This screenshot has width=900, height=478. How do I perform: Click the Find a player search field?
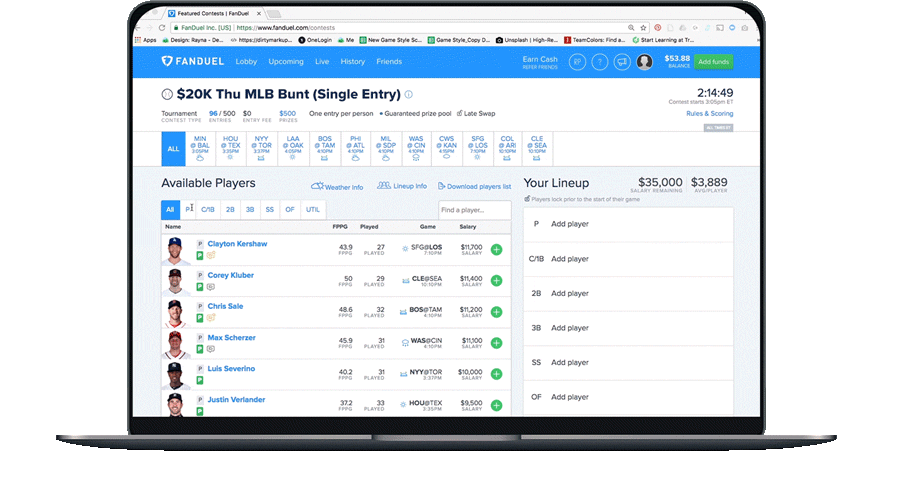pos(475,210)
